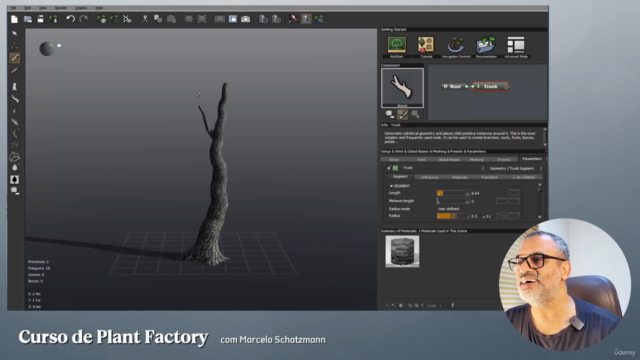Click the sphere light indicator in viewport
Viewport: 640px width, 360px height.
coord(47,49)
